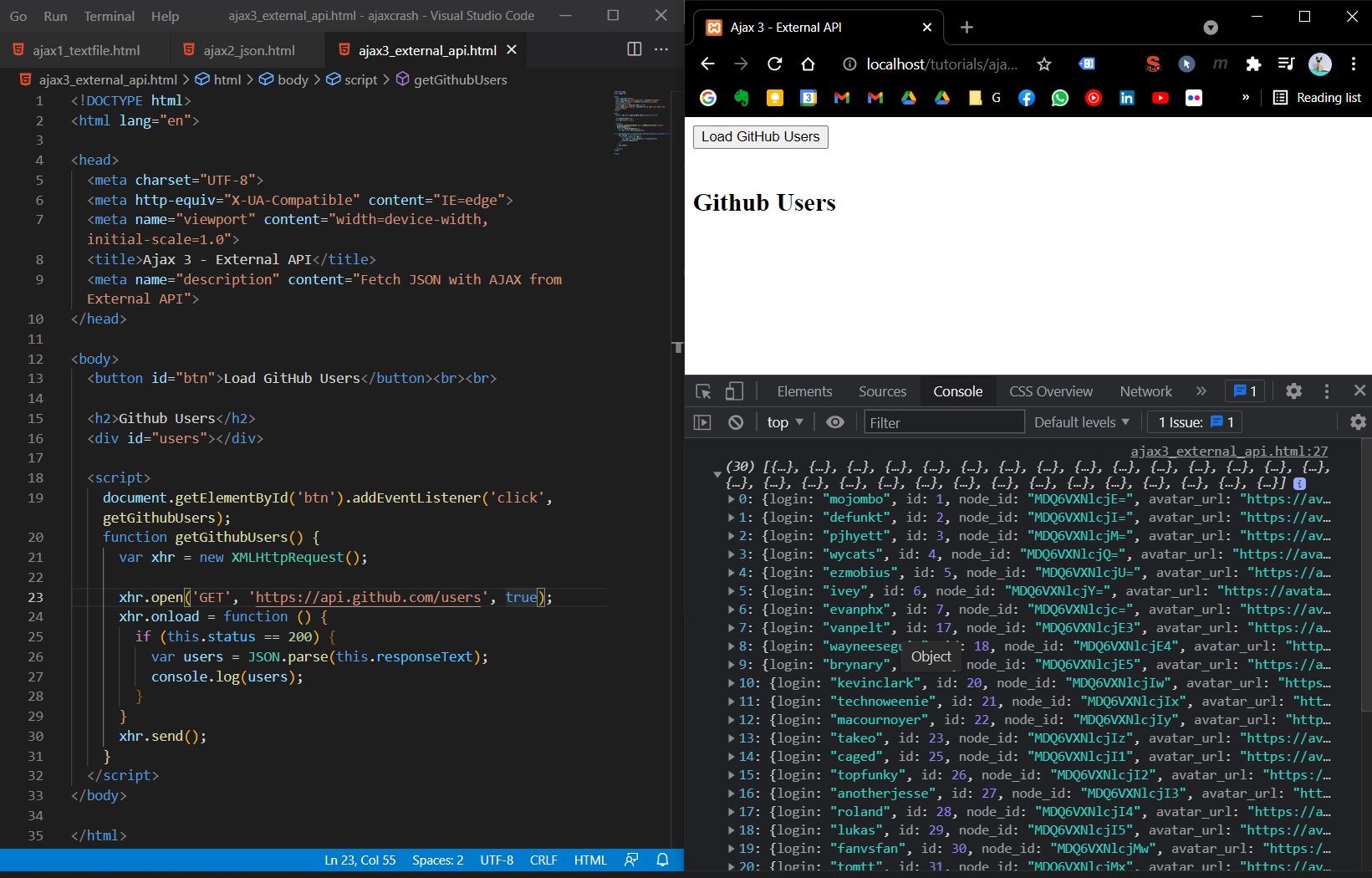The image size is (1372, 878).
Task: View site information for localhost
Action: pyautogui.click(x=849, y=64)
